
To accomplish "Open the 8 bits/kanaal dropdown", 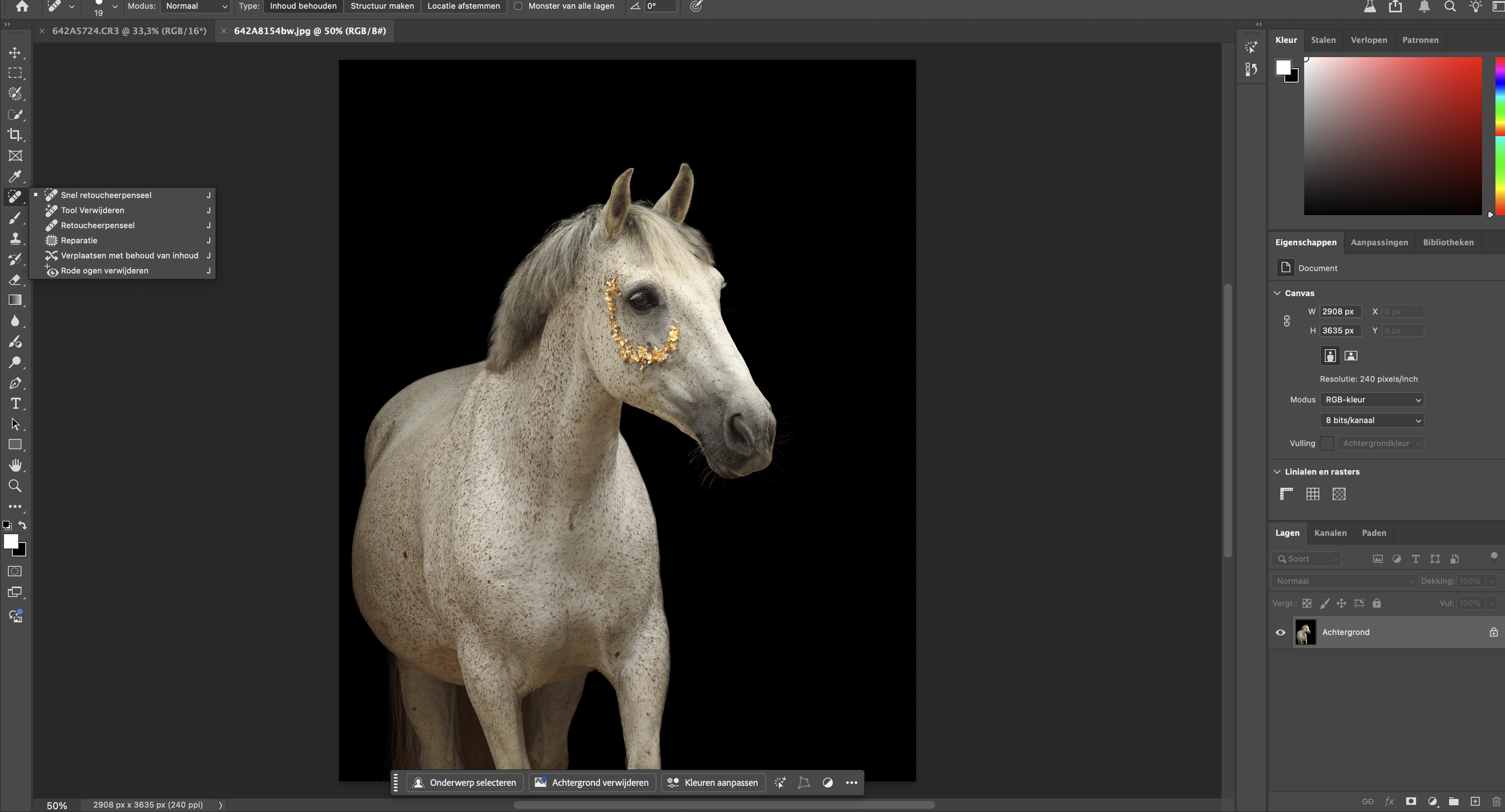I will (1371, 420).
